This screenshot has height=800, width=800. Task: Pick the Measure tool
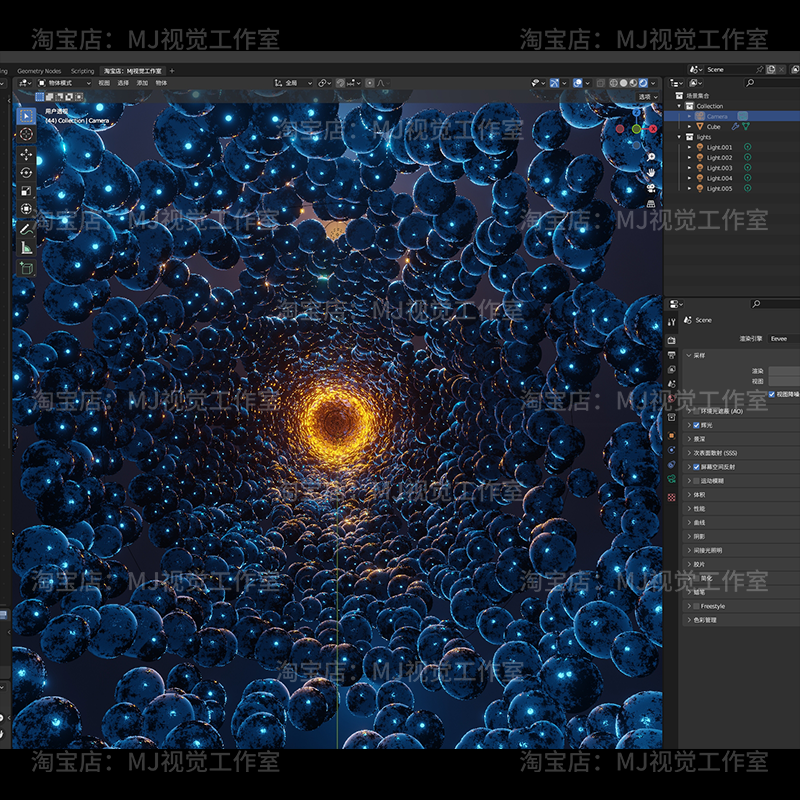(x=26, y=247)
